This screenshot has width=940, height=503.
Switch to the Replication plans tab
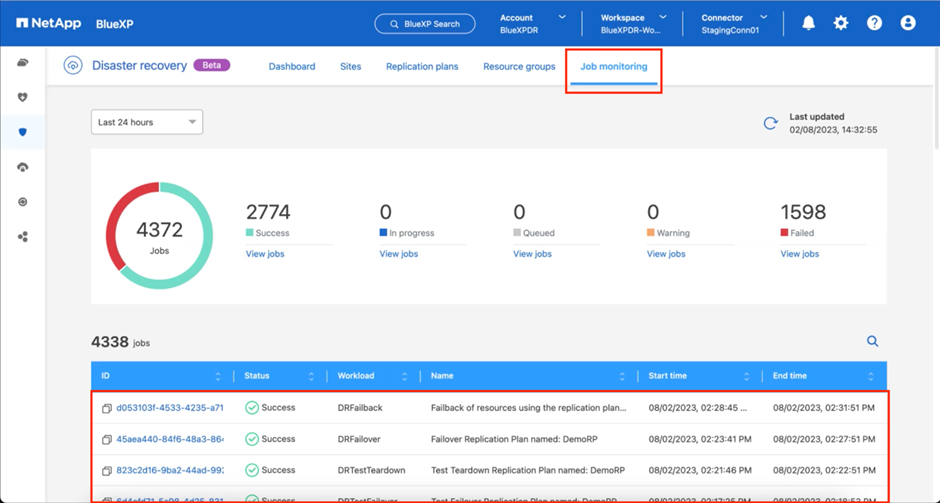tap(422, 67)
